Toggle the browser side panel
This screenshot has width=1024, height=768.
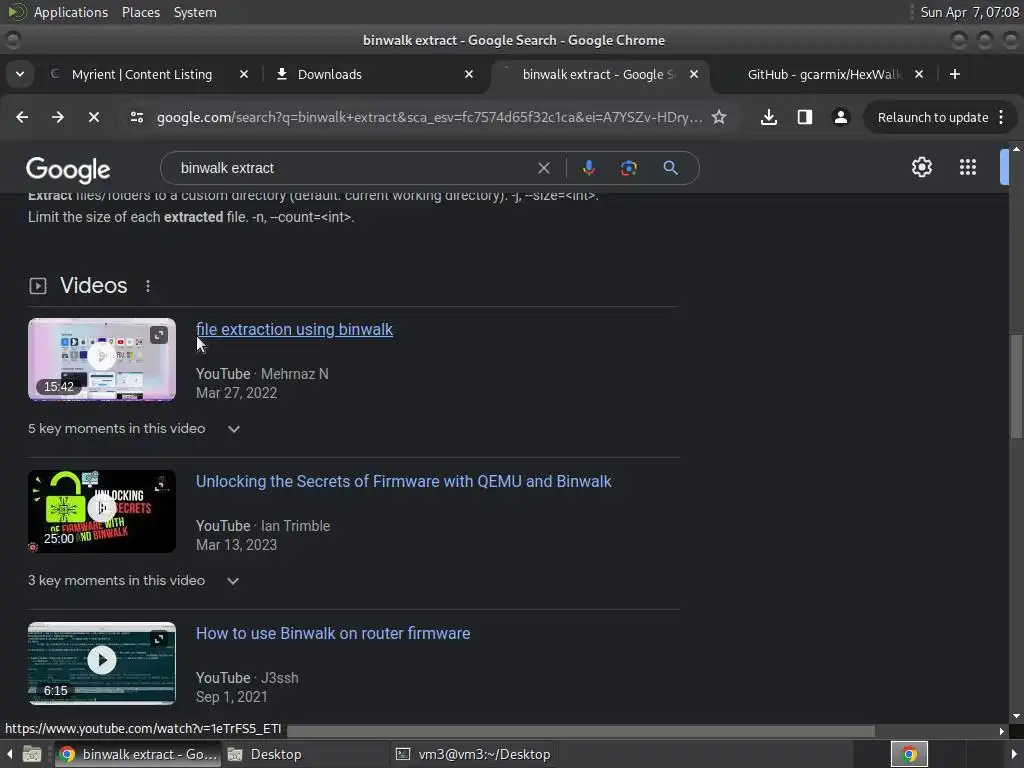pyautogui.click(x=805, y=118)
